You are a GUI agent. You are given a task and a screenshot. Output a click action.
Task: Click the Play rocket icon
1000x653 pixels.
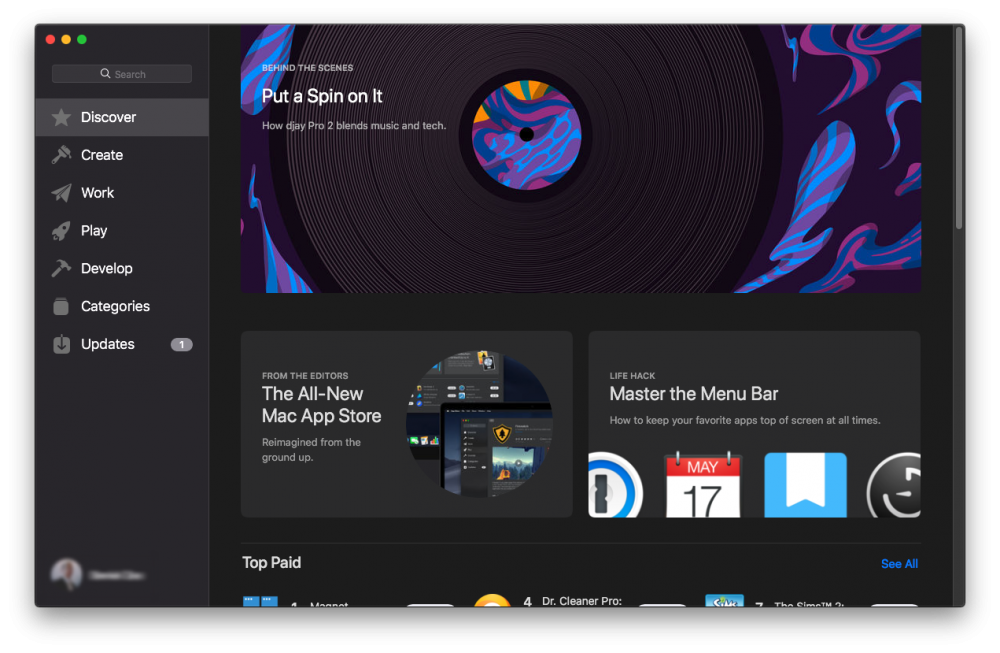[x=61, y=231]
